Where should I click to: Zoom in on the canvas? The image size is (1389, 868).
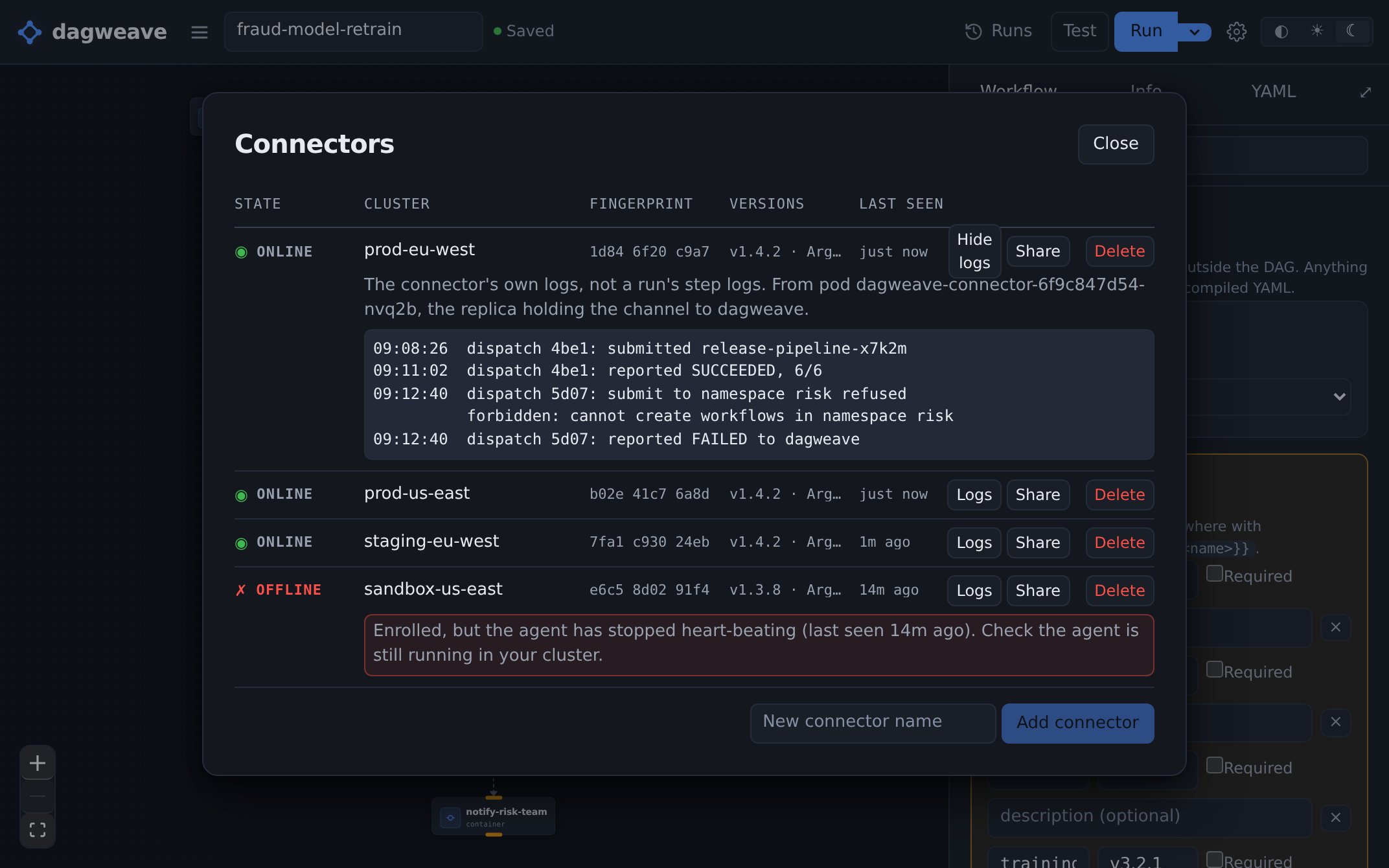[38, 763]
